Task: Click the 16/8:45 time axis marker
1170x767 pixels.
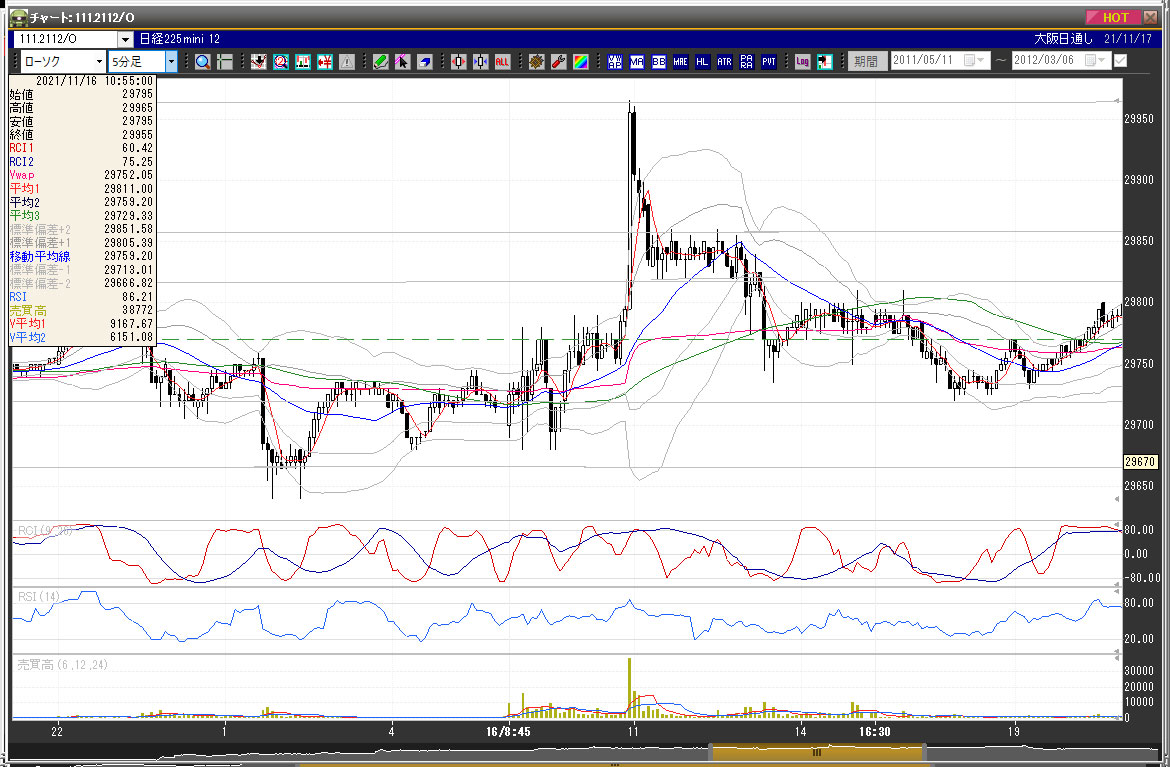Action: point(508,731)
